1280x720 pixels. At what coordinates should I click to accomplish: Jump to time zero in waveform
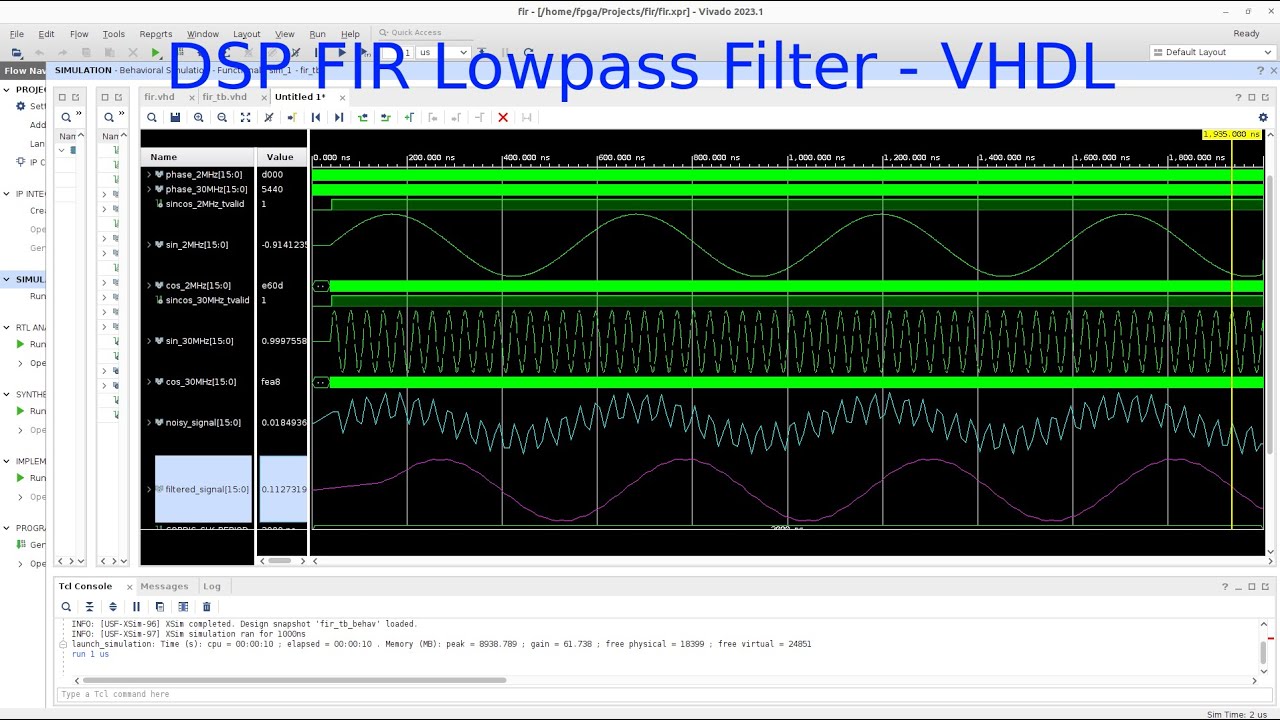pos(315,117)
